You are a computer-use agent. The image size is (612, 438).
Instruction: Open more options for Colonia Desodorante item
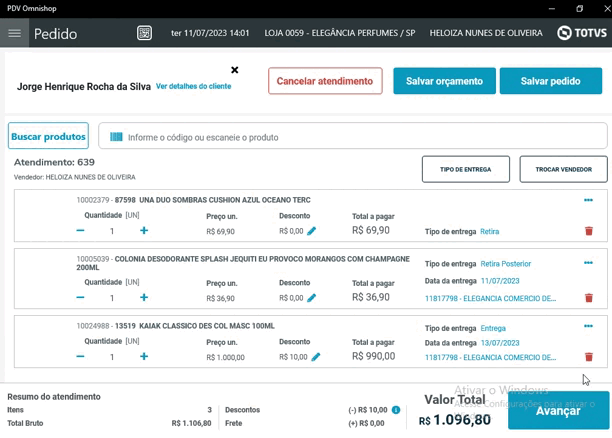pyautogui.click(x=588, y=263)
